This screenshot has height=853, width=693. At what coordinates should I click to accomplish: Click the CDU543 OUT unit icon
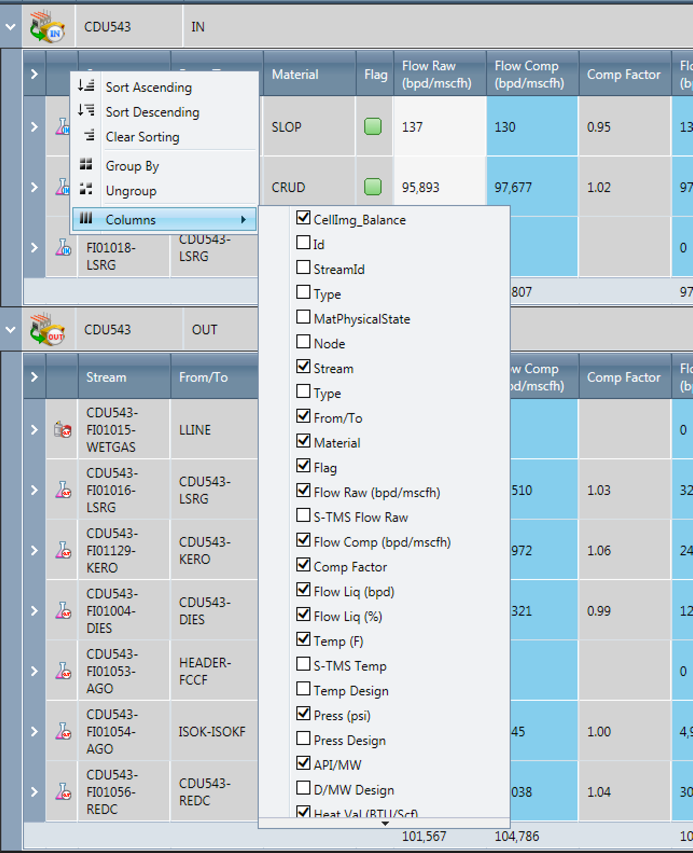point(46,330)
